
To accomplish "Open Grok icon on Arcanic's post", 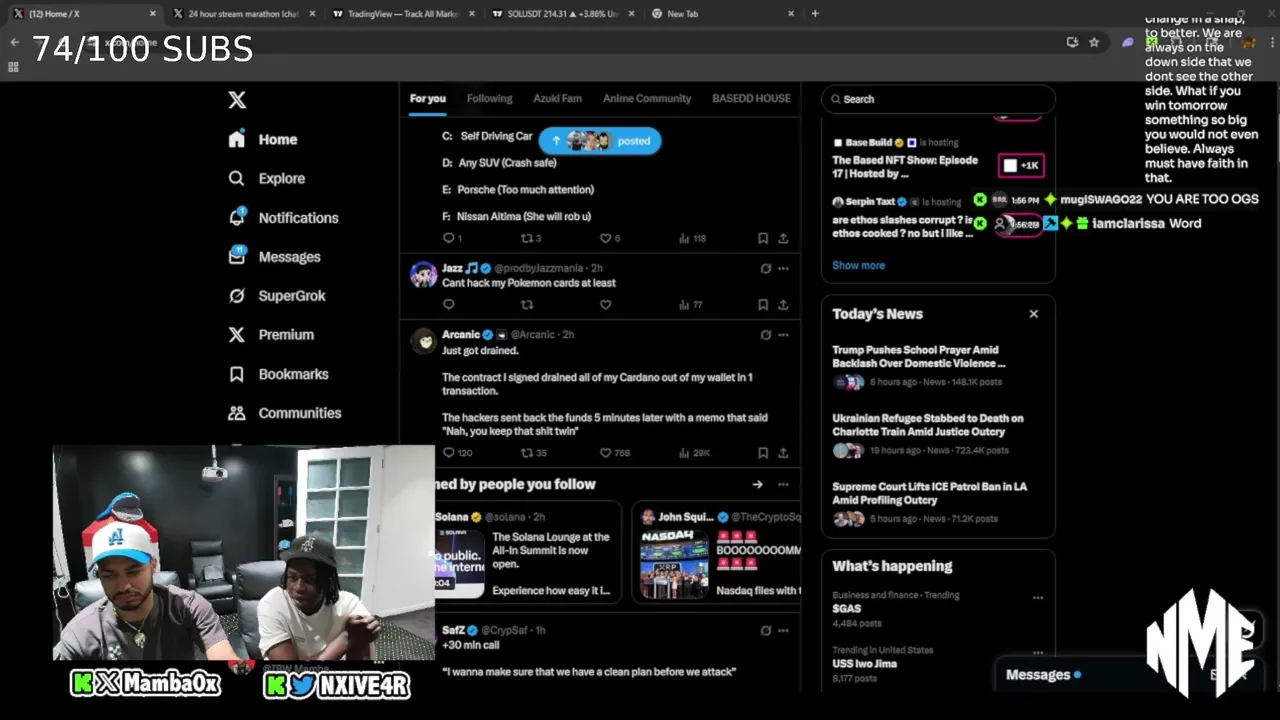I will 766,334.
